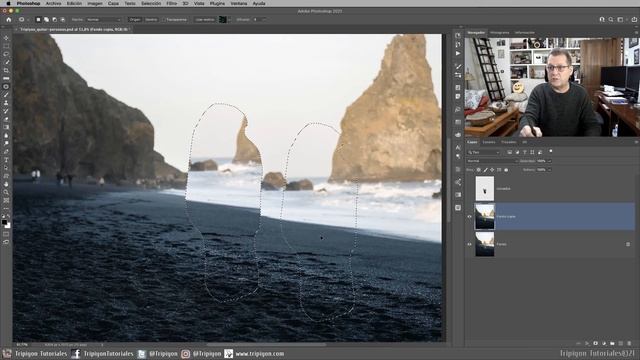The height and width of the screenshot is (360, 640).
Task: Hide the Fondo copia layer
Action: click(469, 217)
